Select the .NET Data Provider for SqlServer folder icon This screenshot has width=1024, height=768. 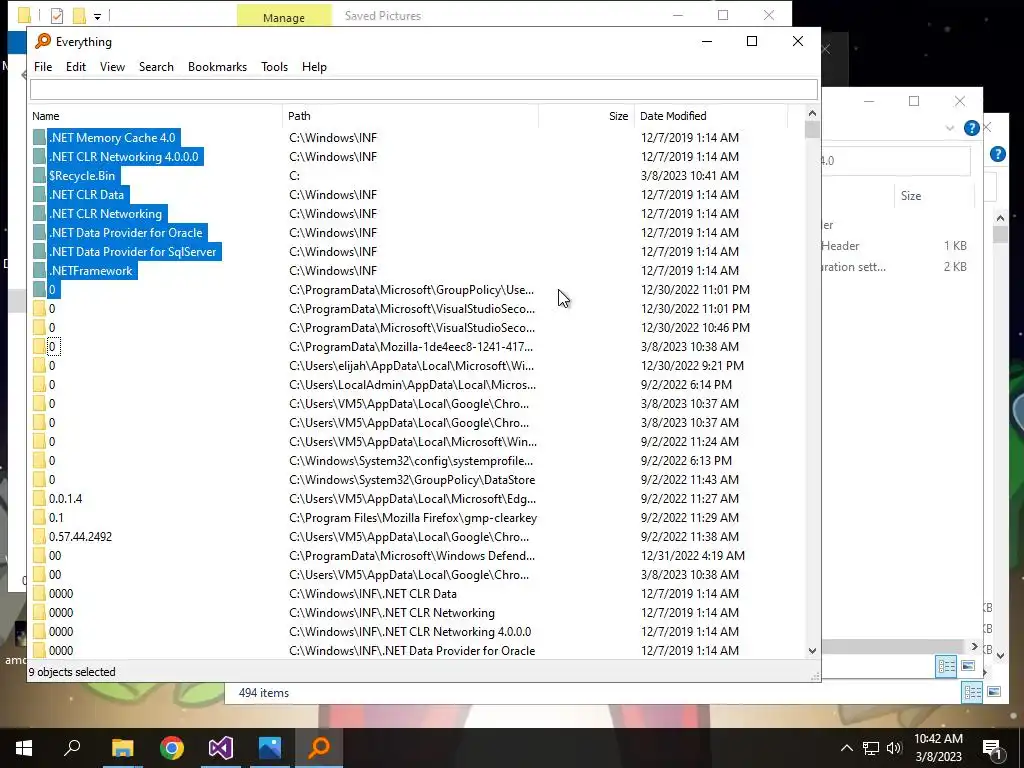[x=39, y=251]
